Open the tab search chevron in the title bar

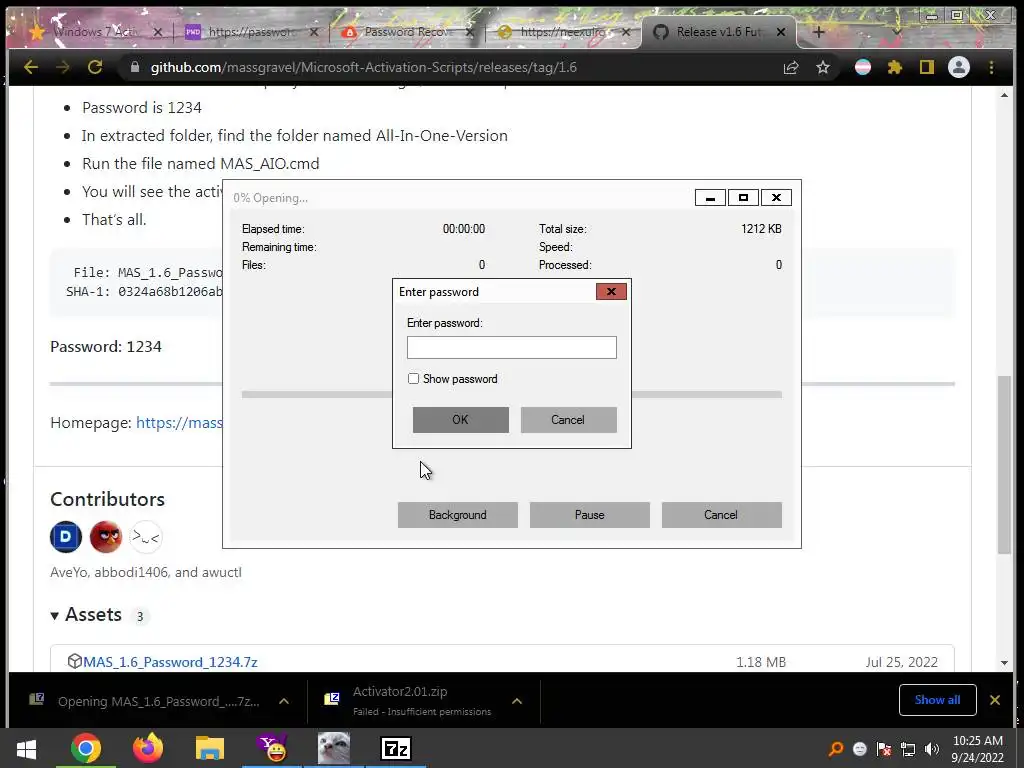(897, 32)
